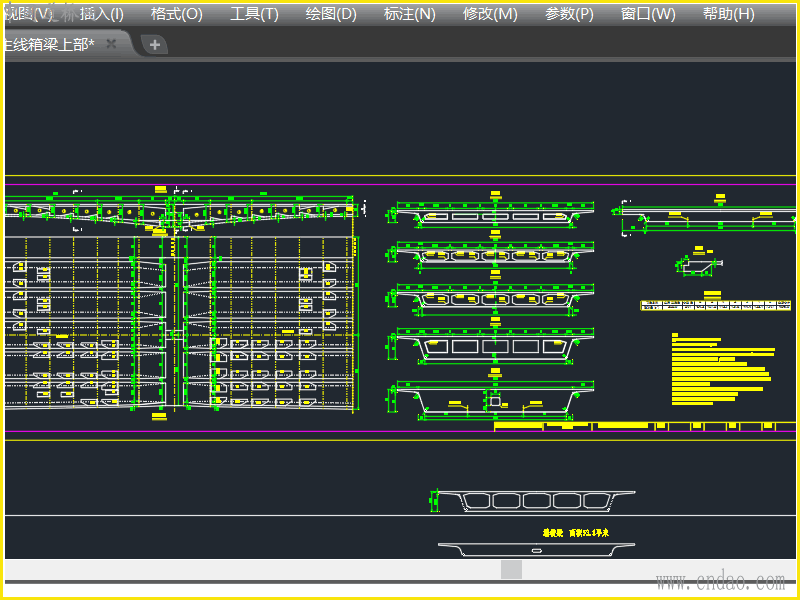Click the 工具(T) menu
Screen dimensions: 800x600
coord(254,14)
